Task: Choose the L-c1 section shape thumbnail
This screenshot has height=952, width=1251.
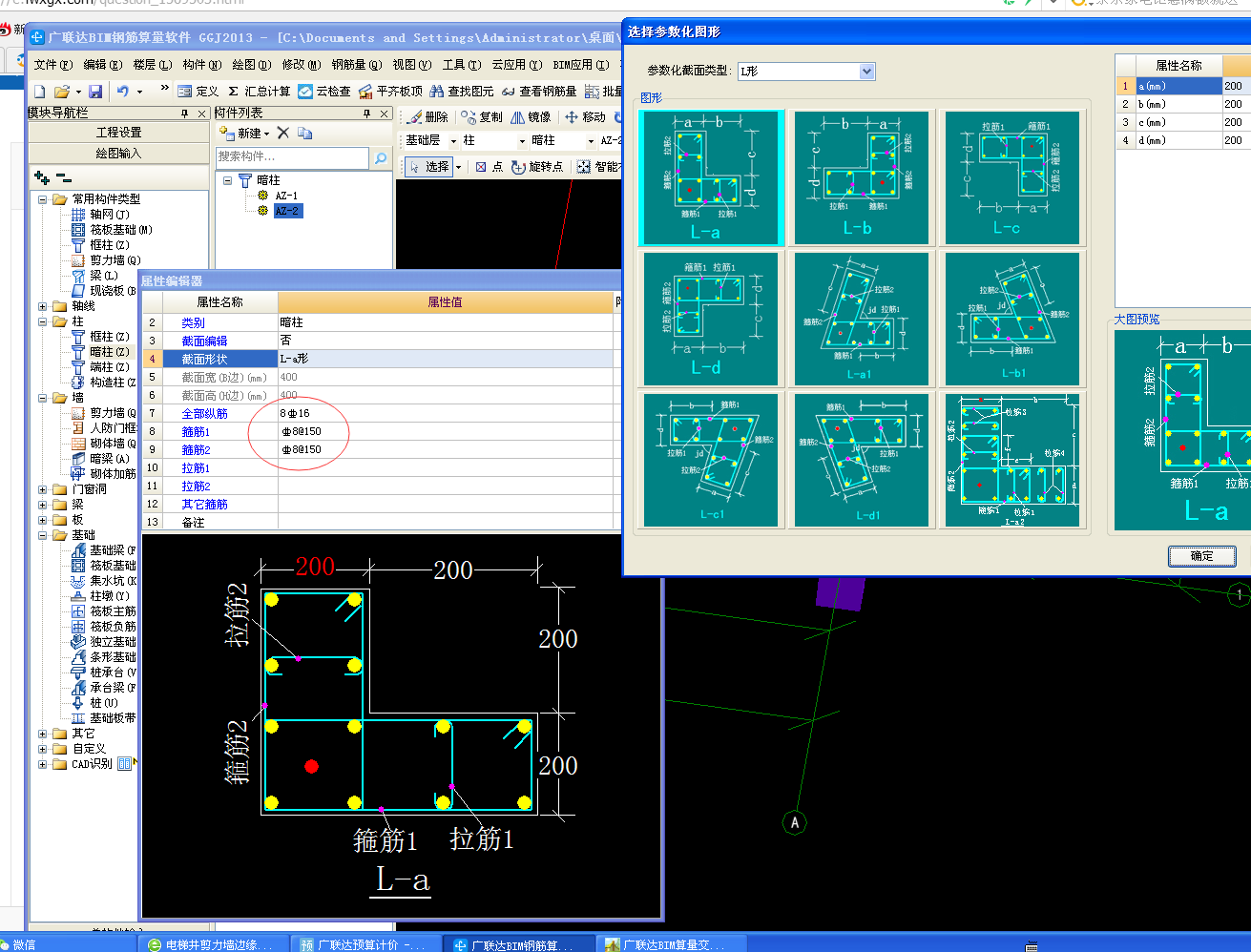Action: click(711, 460)
